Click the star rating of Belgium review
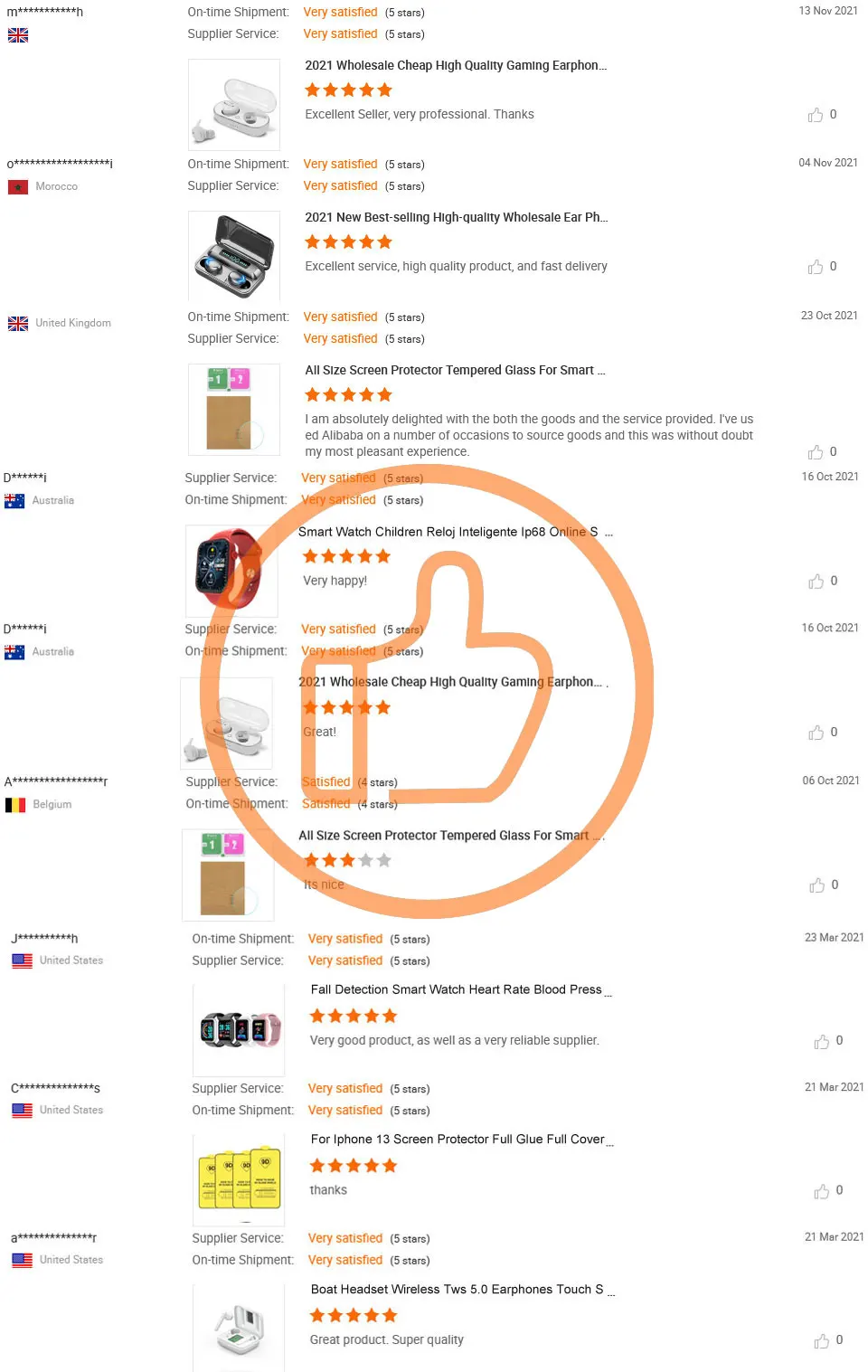The image size is (868, 1372). (x=347, y=860)
